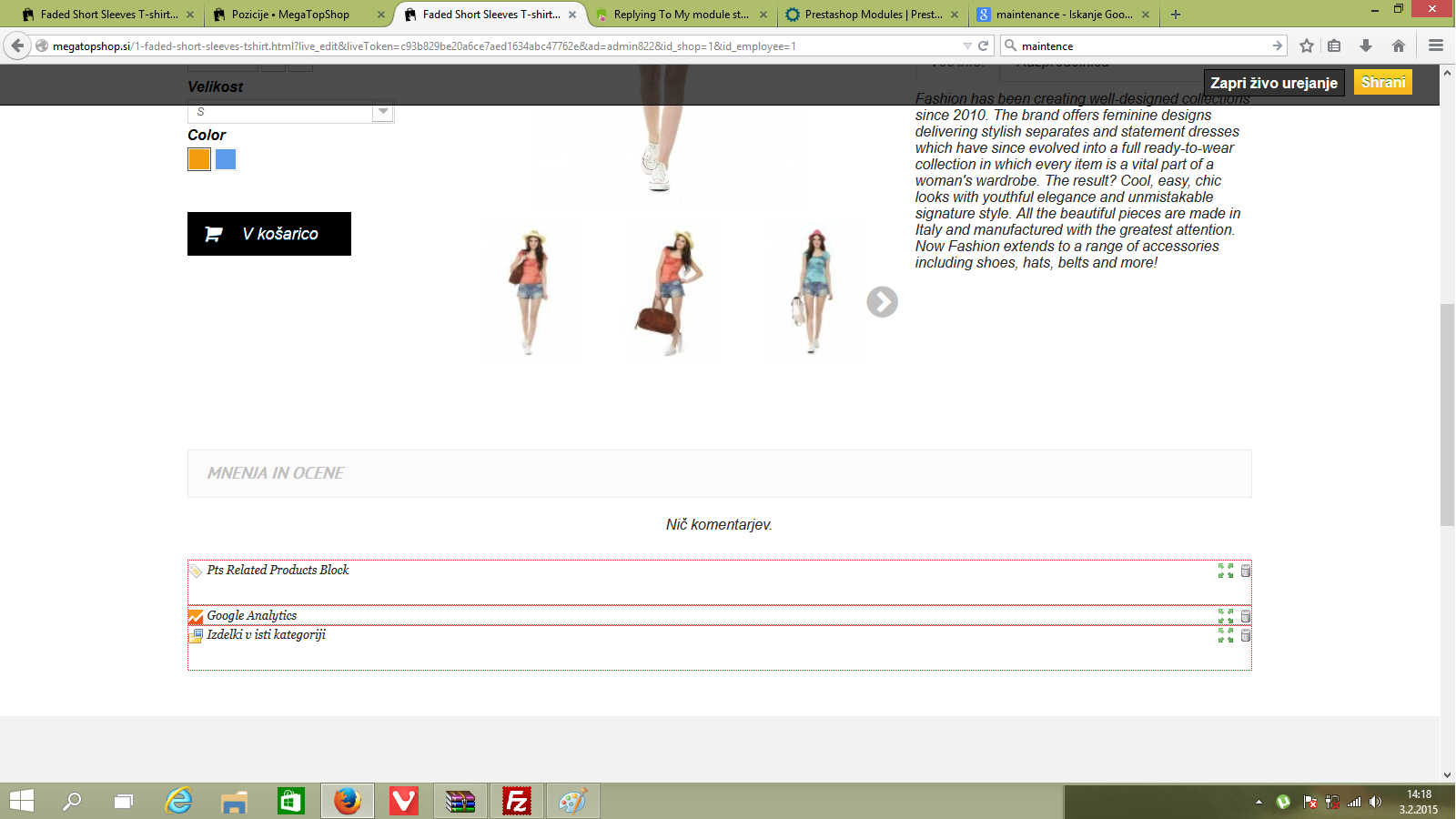Save changes with Shrani button
Viewport: 1456px width, 819px height.
click(1383, 83)
